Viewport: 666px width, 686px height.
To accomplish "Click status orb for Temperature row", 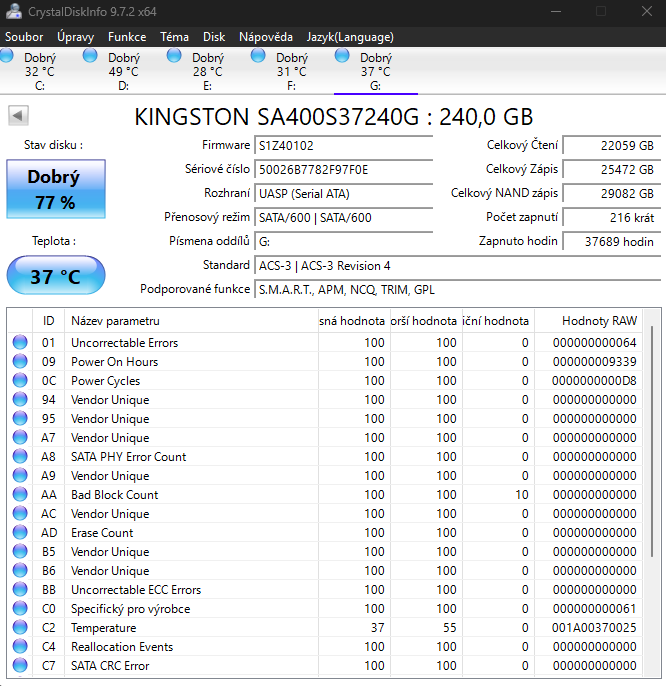I will click(20, 627).
